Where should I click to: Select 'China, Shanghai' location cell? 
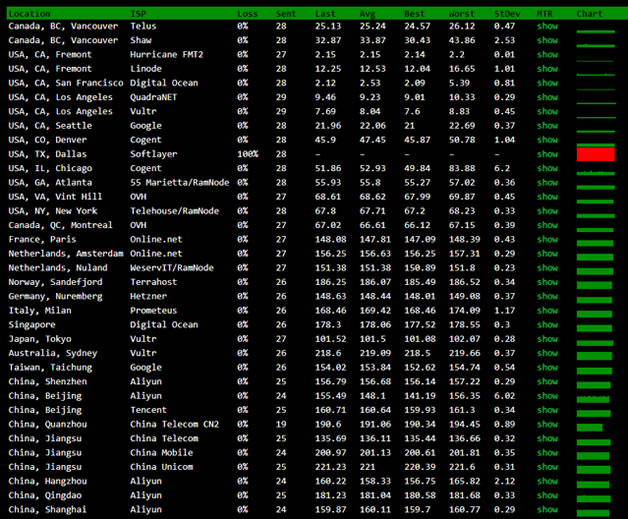tap(48, 510)
